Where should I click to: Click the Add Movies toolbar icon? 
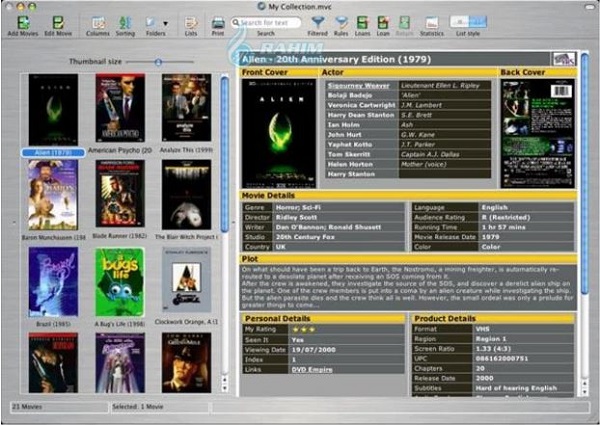tap(22, 22)
